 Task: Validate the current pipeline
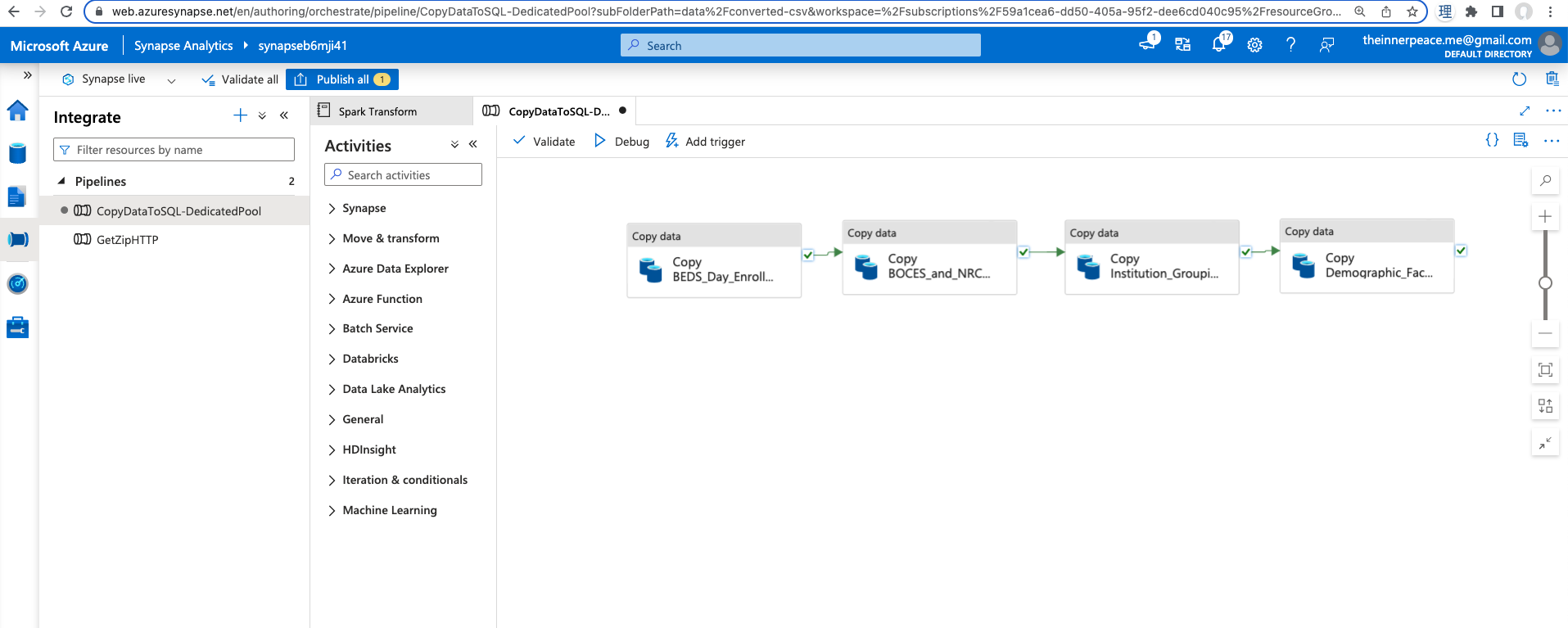tap(544, 142)
